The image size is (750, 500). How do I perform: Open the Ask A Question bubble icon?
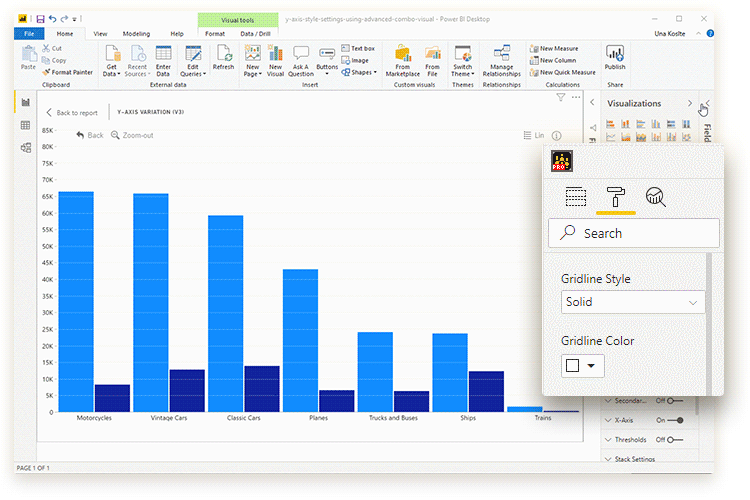coord(301,53)
